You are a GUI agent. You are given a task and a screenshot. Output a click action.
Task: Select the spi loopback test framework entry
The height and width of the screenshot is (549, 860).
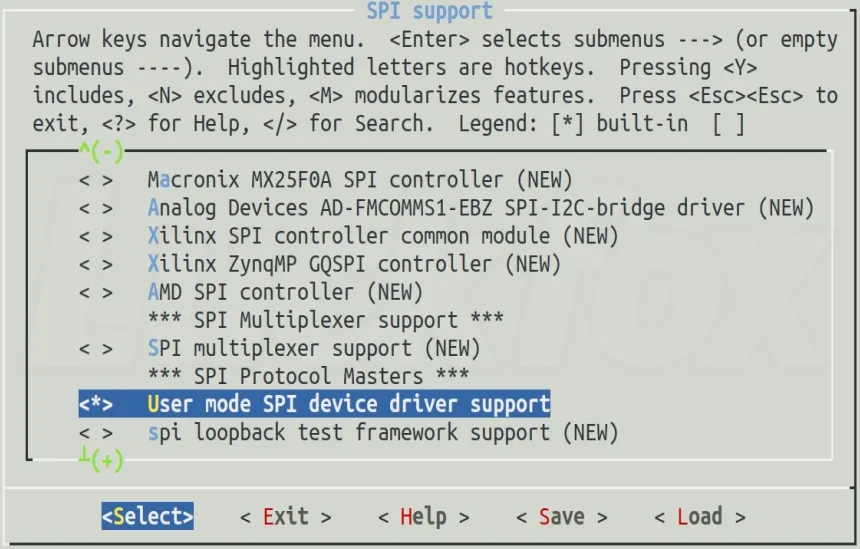click(383, 433)
